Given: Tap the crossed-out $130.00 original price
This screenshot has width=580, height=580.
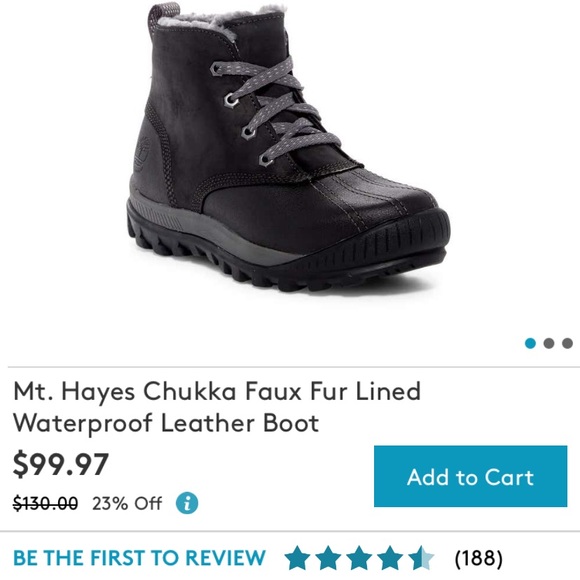Looking at the screenshot, I should point(45,503).
